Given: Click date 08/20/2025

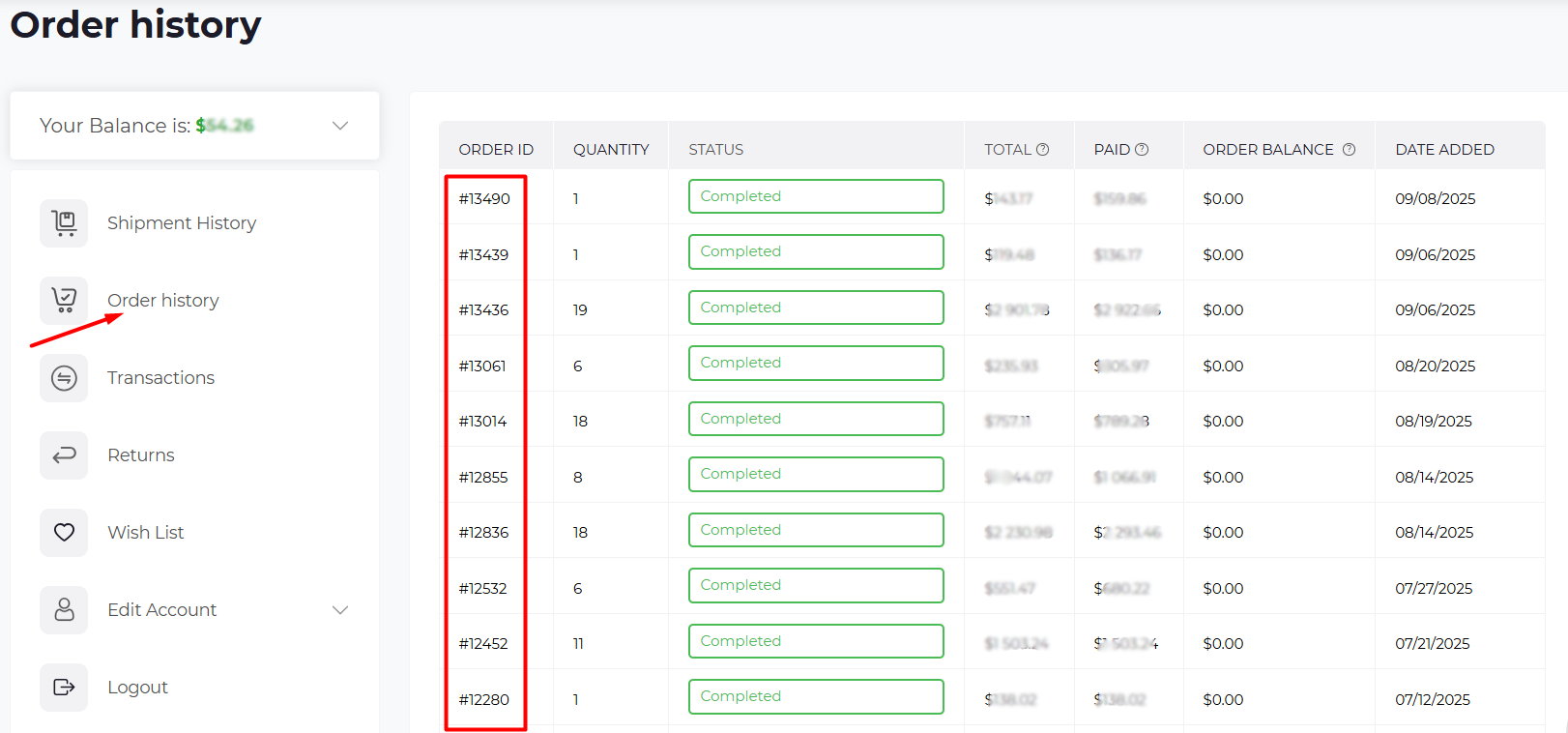Looking at the screenshot, I should [1436, 366].
